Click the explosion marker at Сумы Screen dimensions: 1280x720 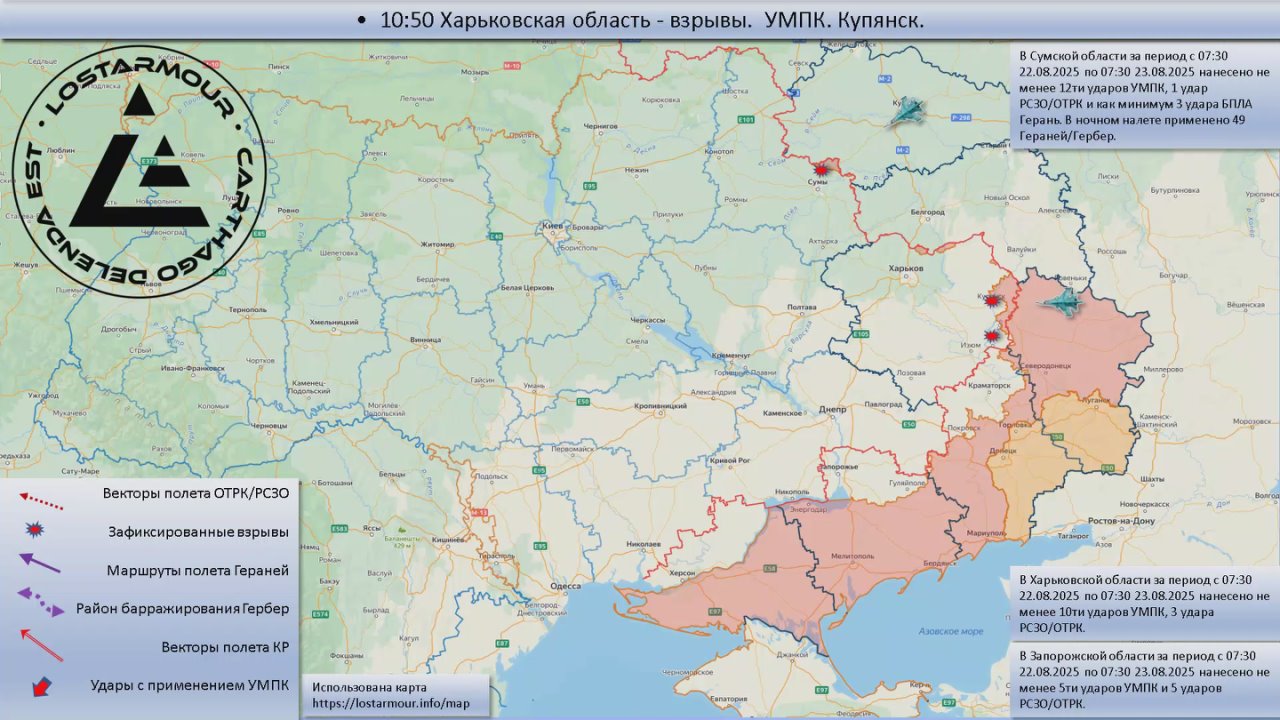pos(821,169)
